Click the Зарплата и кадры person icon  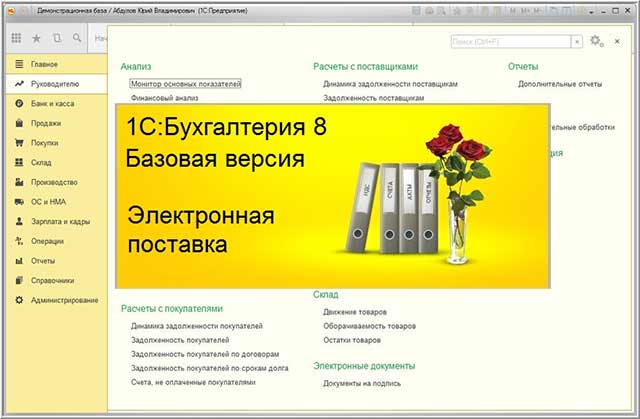point(19,221)
